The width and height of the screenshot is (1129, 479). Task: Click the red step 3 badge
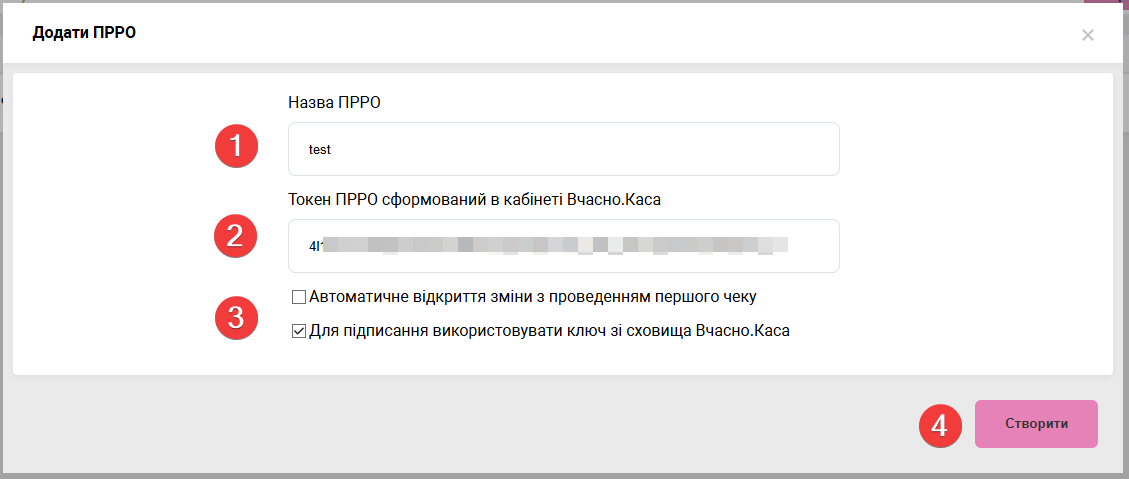[x=237, y=319]
